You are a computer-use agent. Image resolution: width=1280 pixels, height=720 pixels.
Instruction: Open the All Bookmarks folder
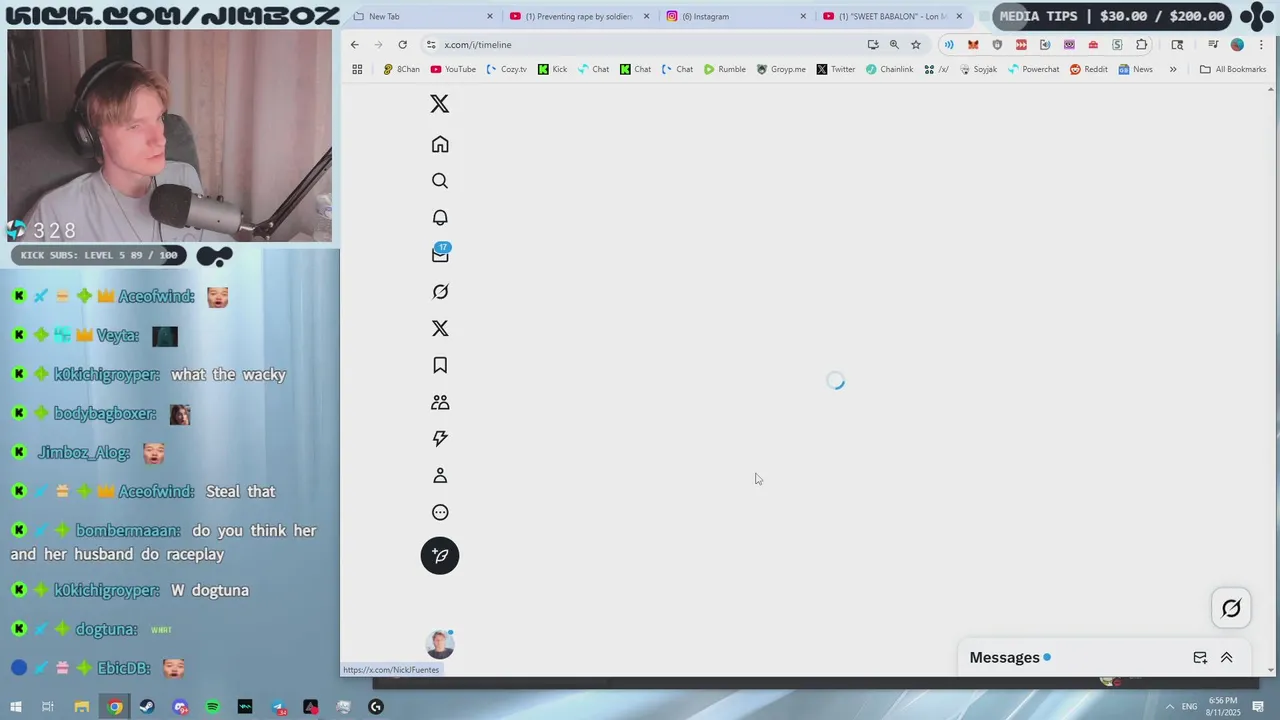coord(1233,69)
